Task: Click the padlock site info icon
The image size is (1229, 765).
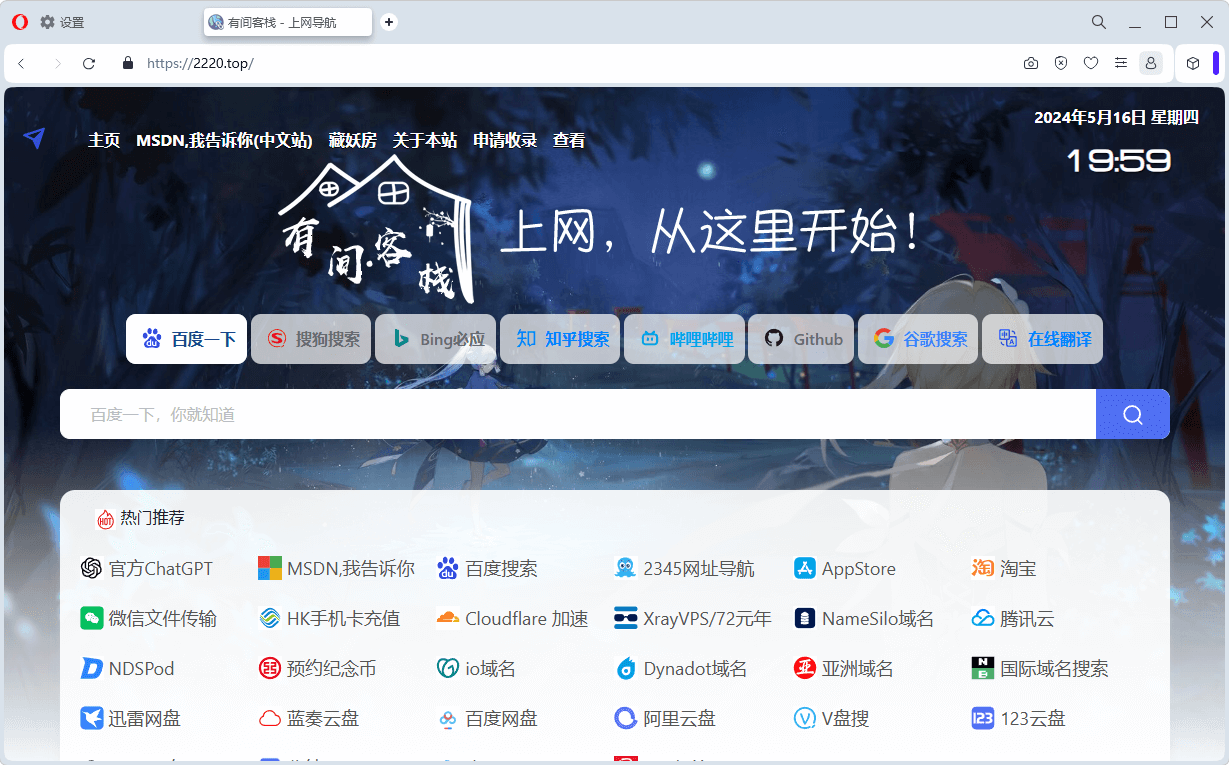Action: coord(127,63)
